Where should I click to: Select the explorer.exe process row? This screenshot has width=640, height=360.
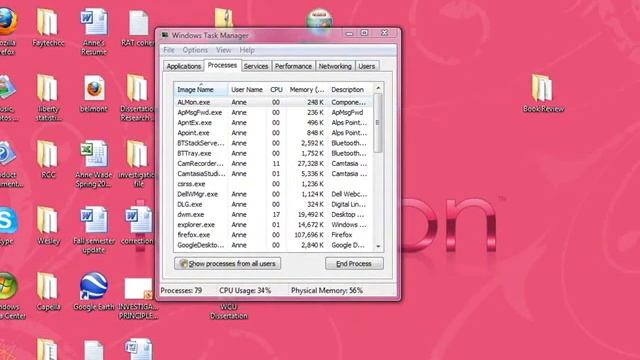pos(273,224)
